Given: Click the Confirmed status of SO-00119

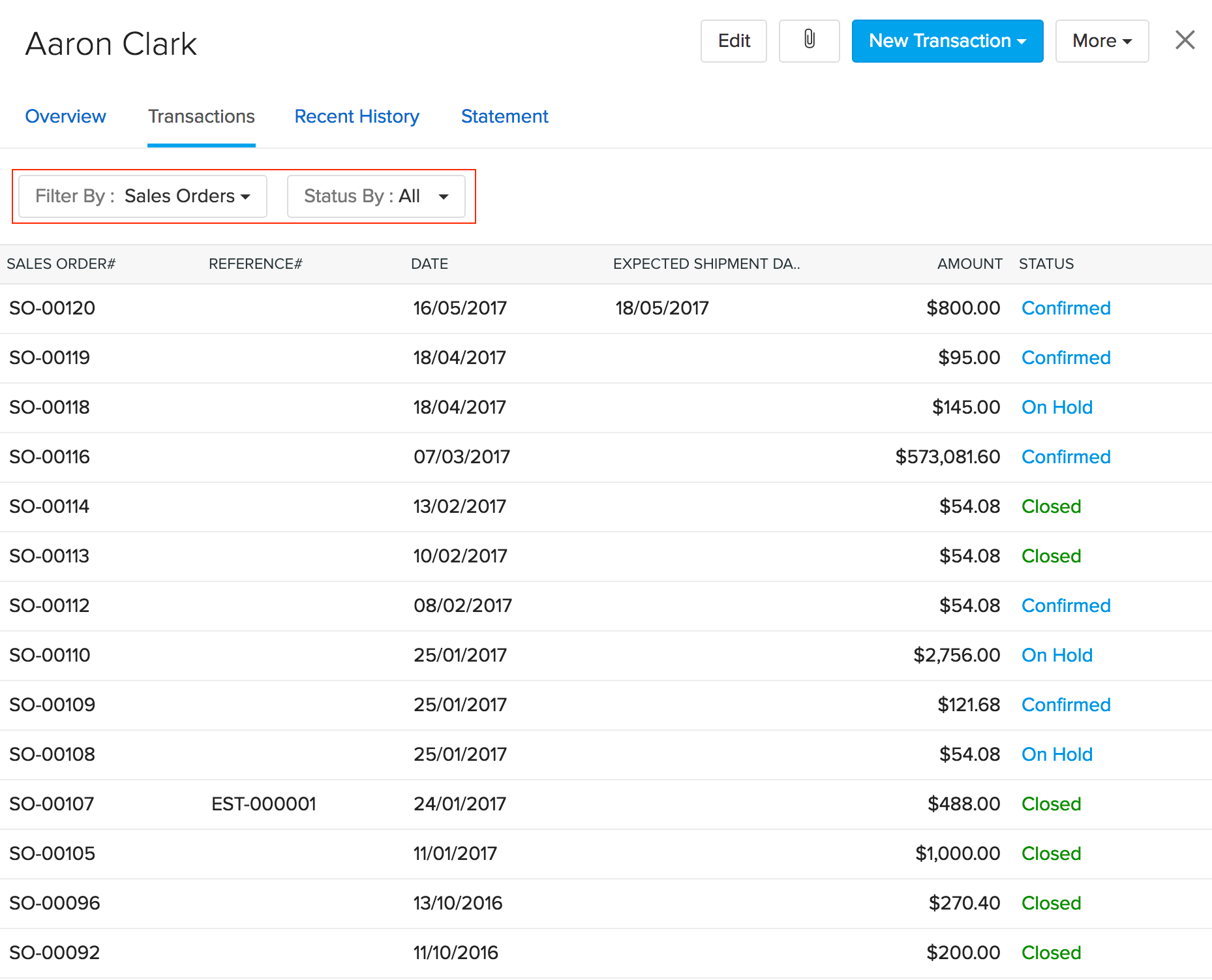Looking at the screenshot, I should [x=1065, y=358].
